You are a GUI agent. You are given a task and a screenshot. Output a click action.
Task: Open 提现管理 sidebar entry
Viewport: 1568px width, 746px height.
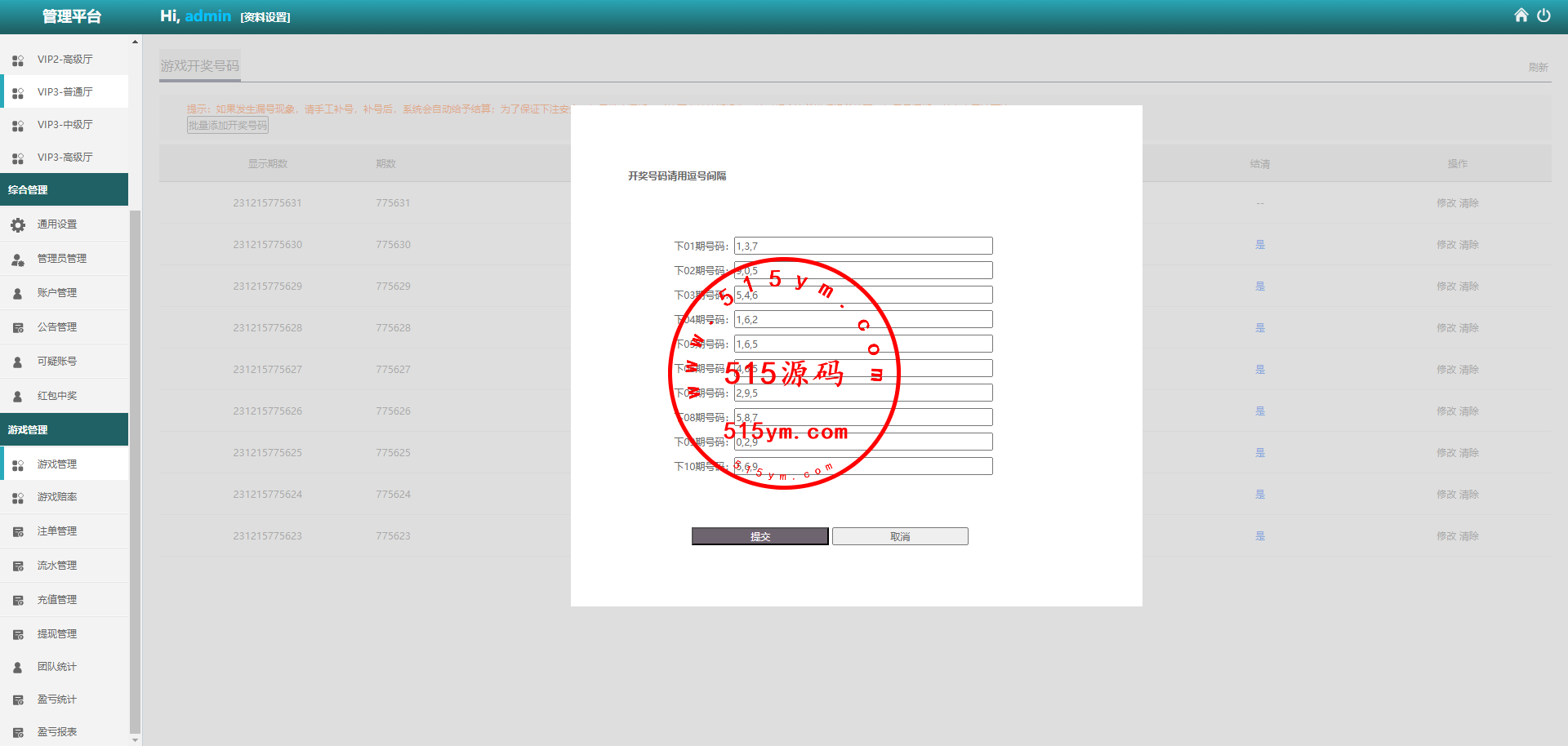pyautogui.click(x=57, y=634)
